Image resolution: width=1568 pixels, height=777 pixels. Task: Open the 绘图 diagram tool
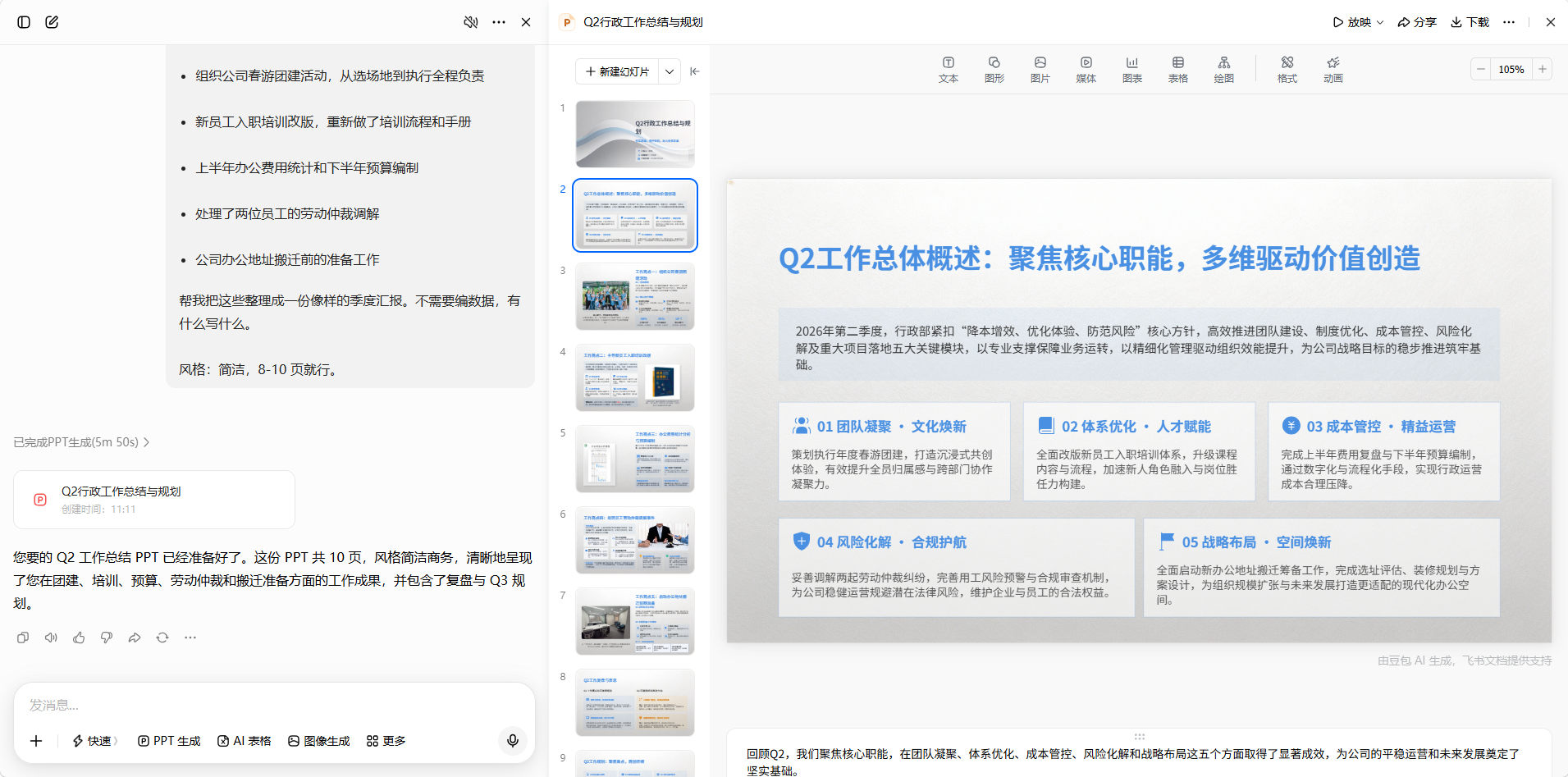1224,70
